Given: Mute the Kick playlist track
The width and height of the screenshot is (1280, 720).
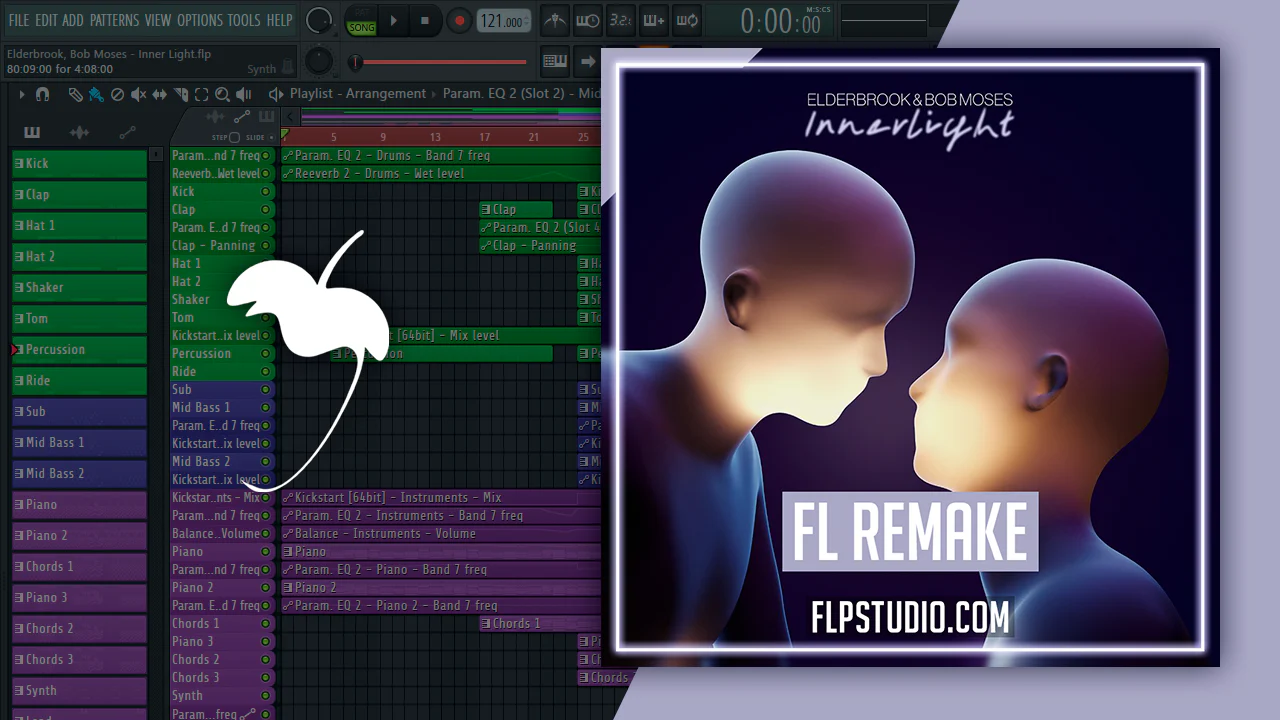Looking at the screenshot, I should [266, 192].
